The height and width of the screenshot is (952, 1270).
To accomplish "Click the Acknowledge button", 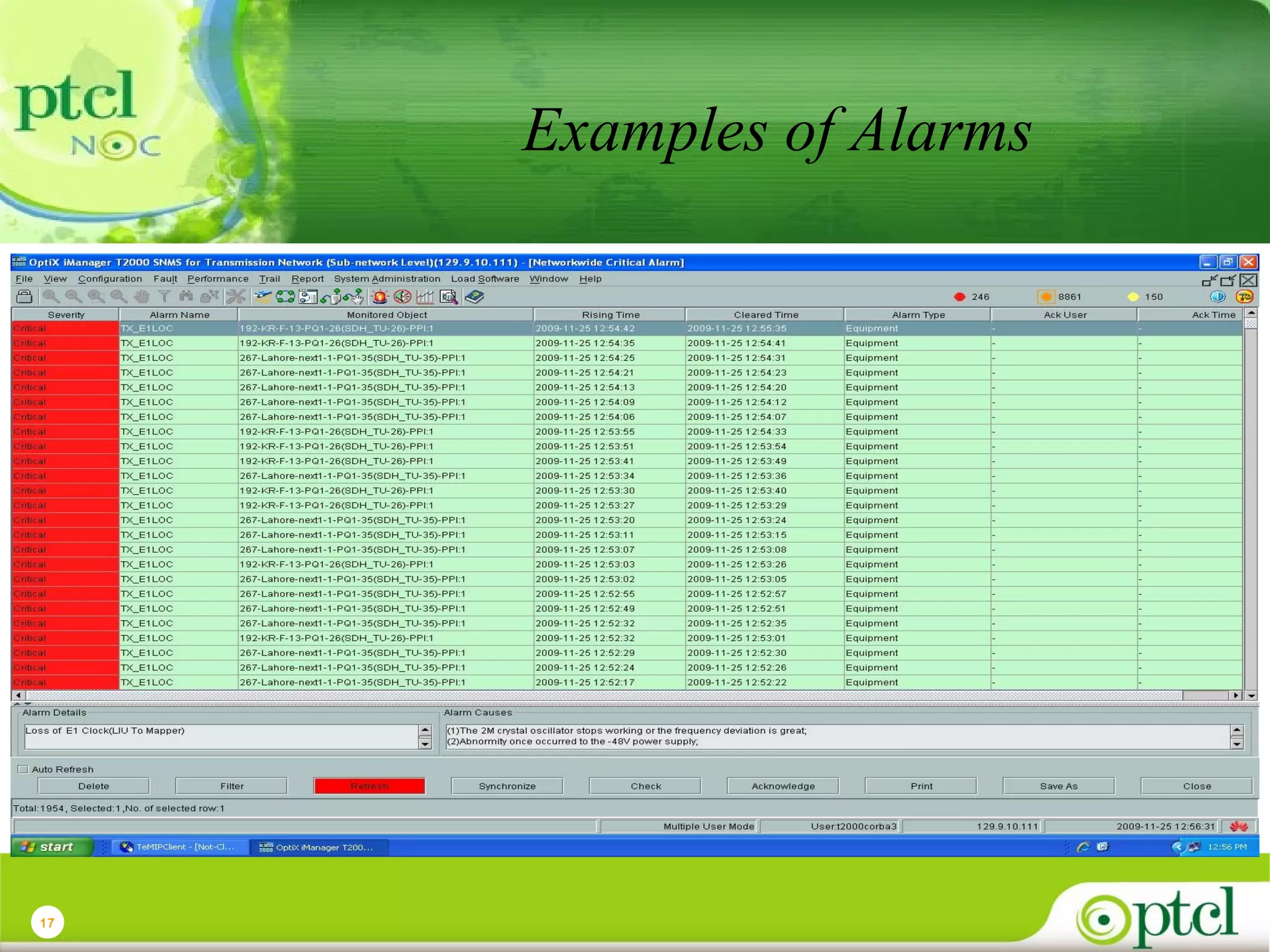I will [783, 786].
